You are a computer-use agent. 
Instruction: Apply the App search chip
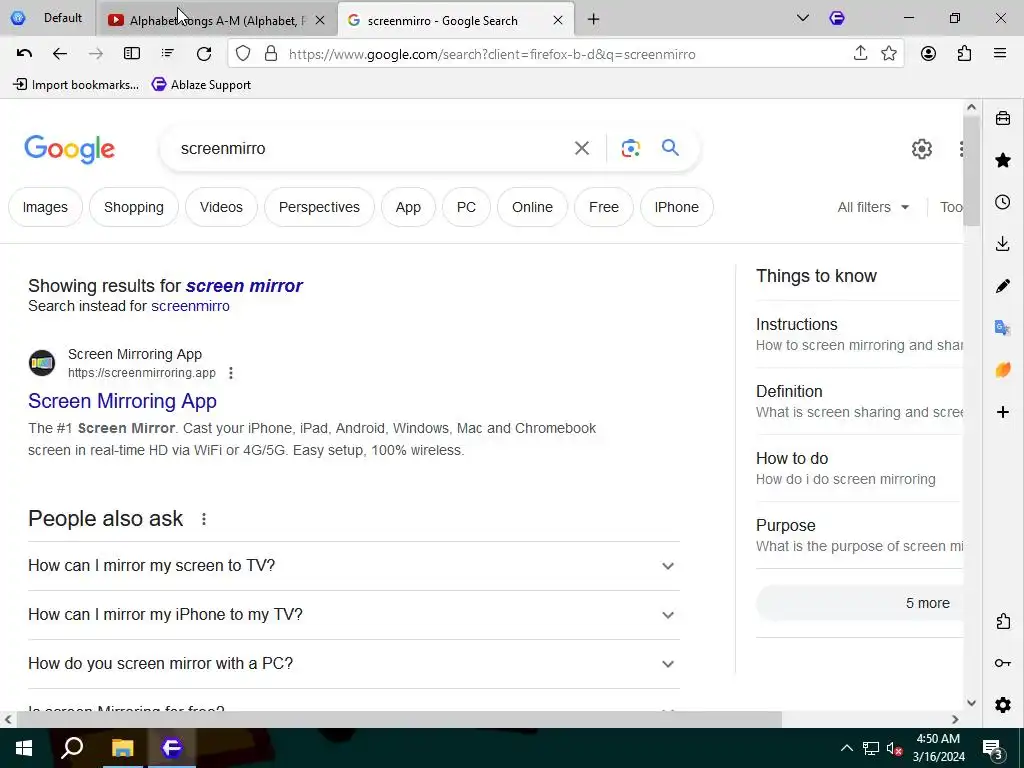coord(408,207)
